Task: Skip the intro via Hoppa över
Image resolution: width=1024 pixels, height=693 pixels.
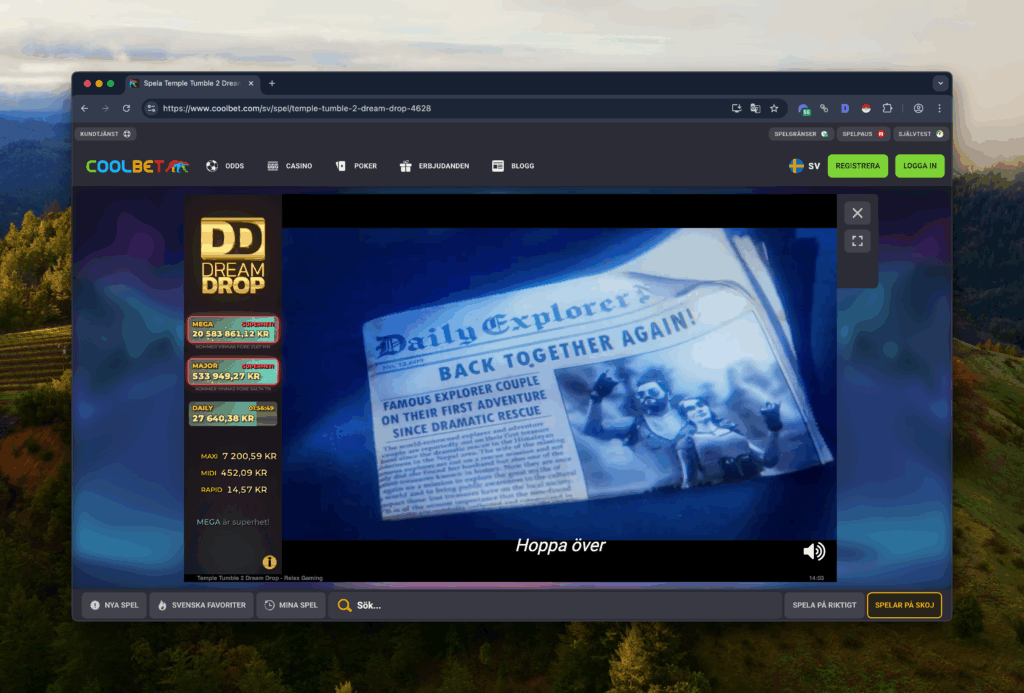Action: (x=560, y=545)
